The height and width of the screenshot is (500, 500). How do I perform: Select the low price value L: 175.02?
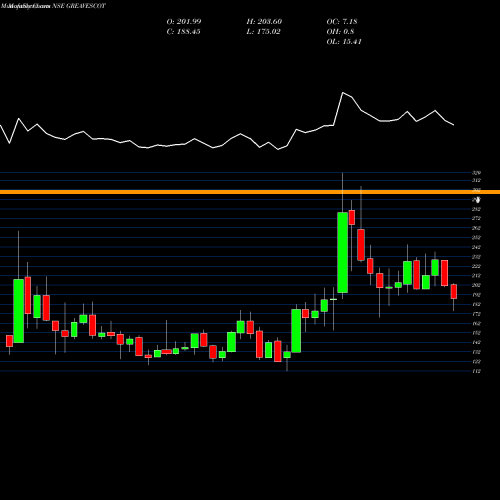263,32
